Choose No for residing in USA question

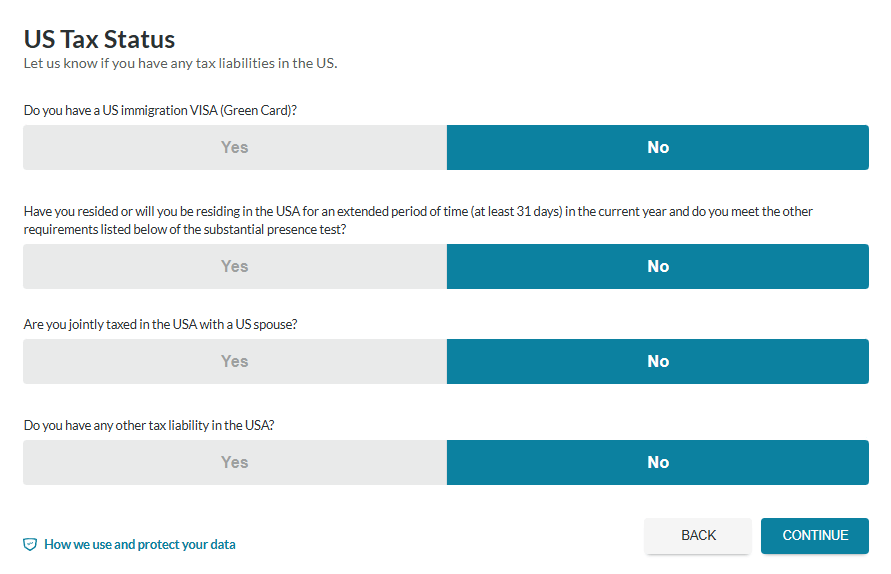point(657,267)
